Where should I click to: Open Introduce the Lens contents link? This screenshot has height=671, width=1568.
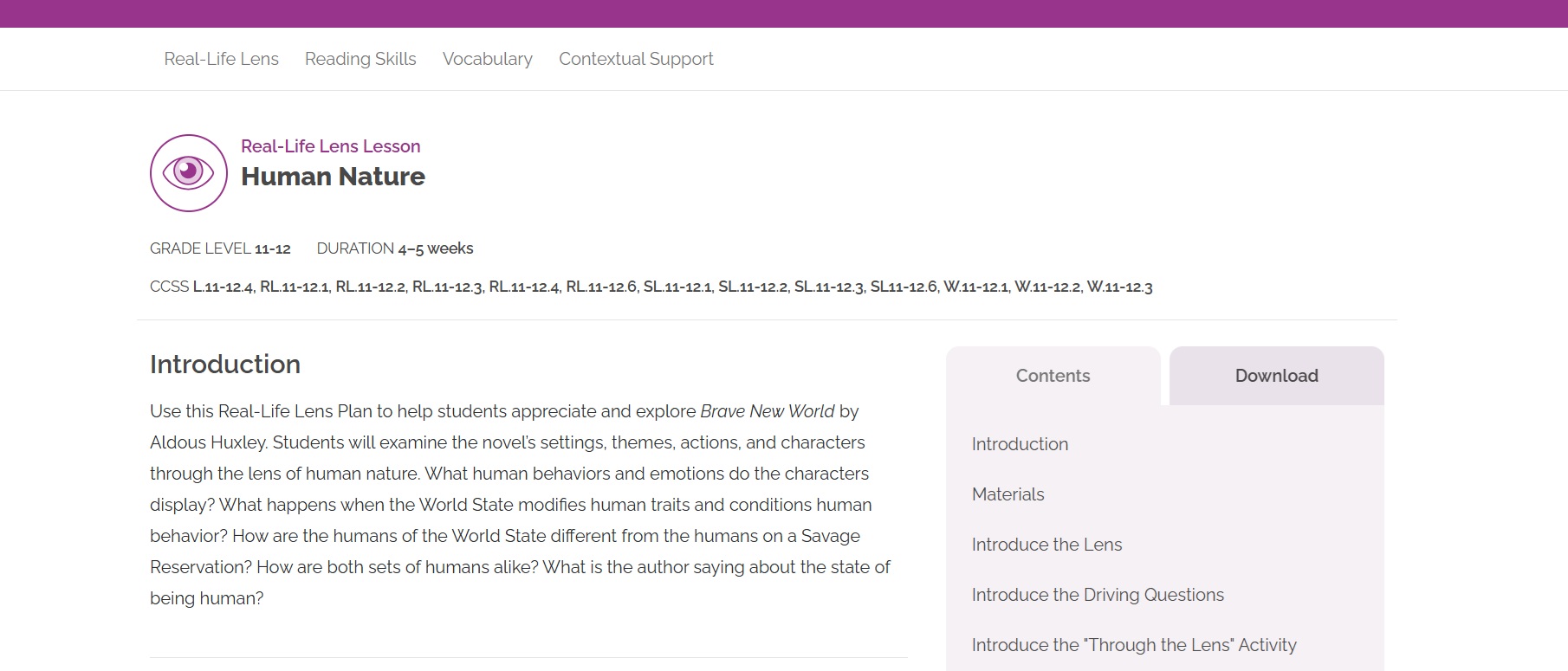(1046, 545)
